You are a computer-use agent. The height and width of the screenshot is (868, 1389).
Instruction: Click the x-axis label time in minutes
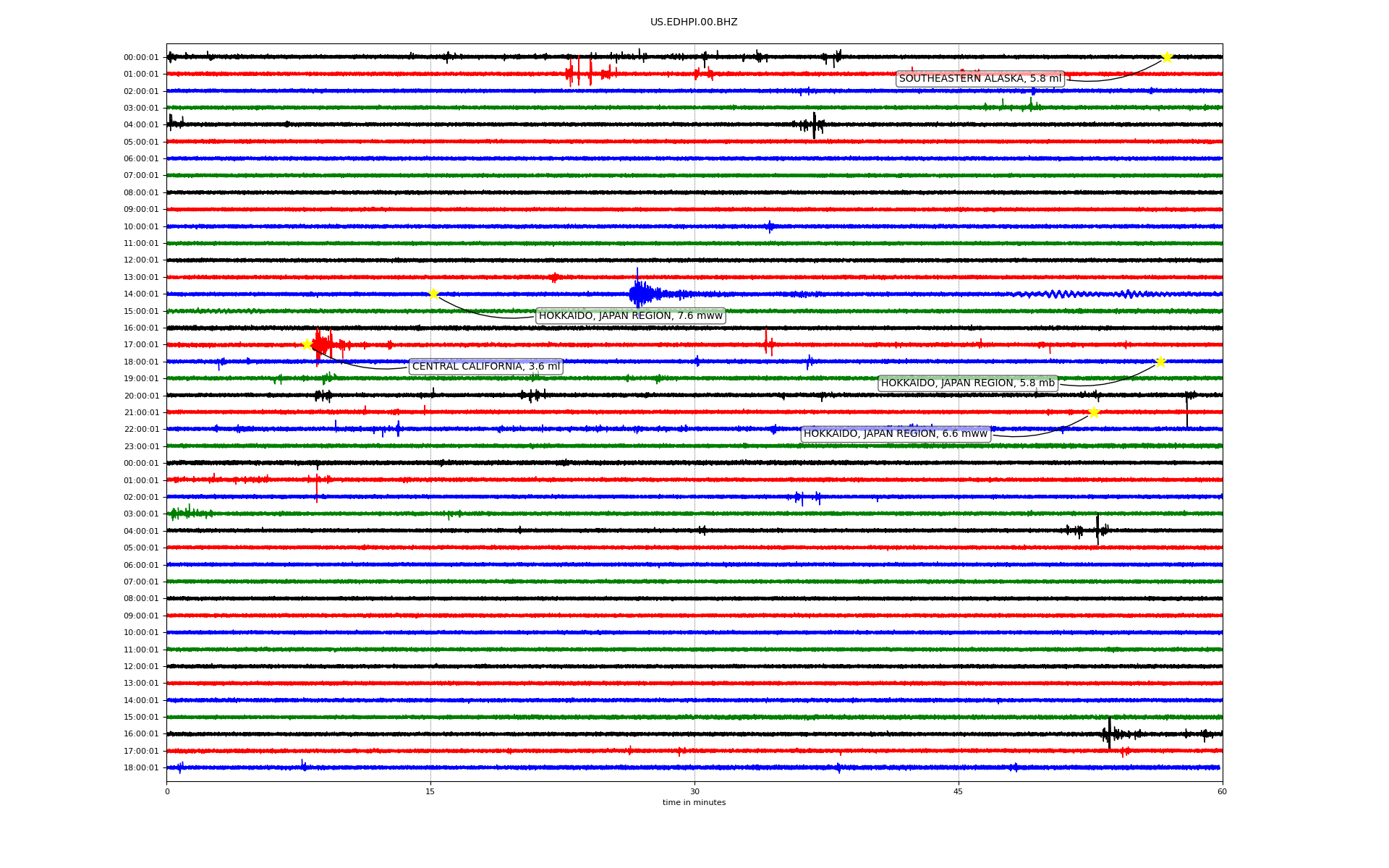694,803
